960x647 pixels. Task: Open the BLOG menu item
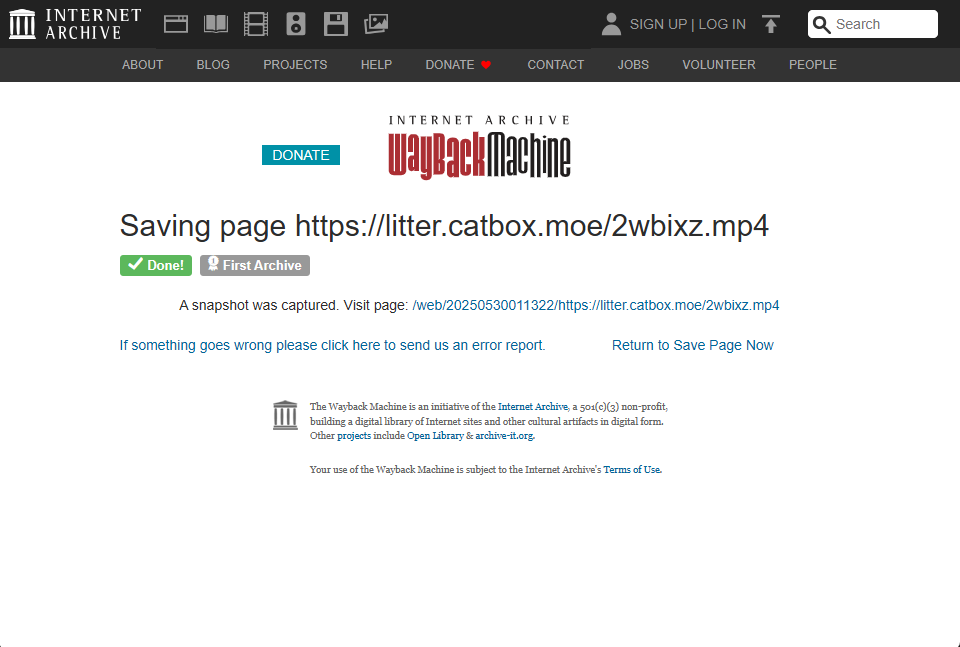click(213, 65)
